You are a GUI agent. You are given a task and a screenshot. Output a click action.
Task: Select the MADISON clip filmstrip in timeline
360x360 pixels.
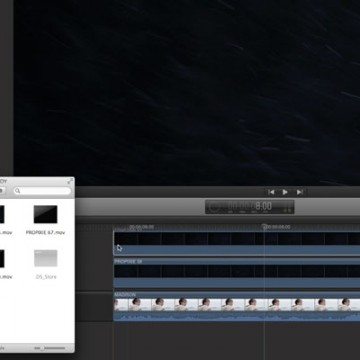pos(237,305)
